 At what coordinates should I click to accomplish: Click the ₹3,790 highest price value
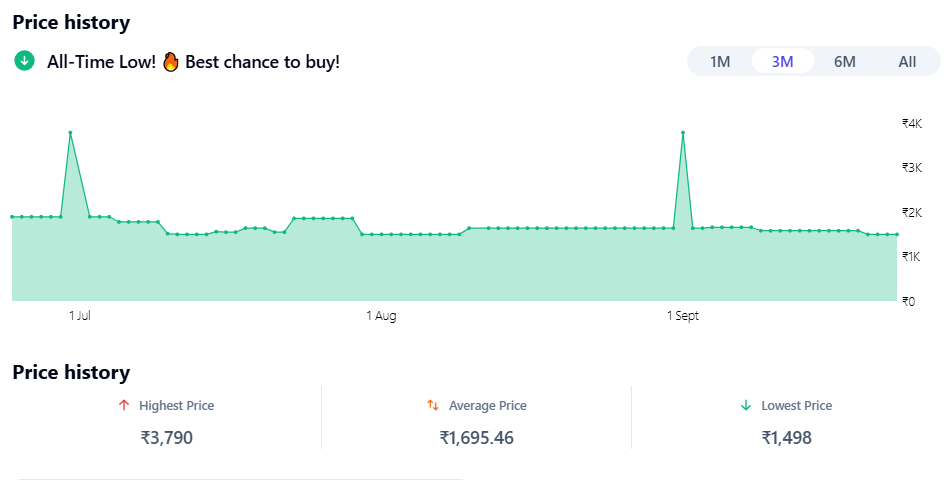click(166, 438)
